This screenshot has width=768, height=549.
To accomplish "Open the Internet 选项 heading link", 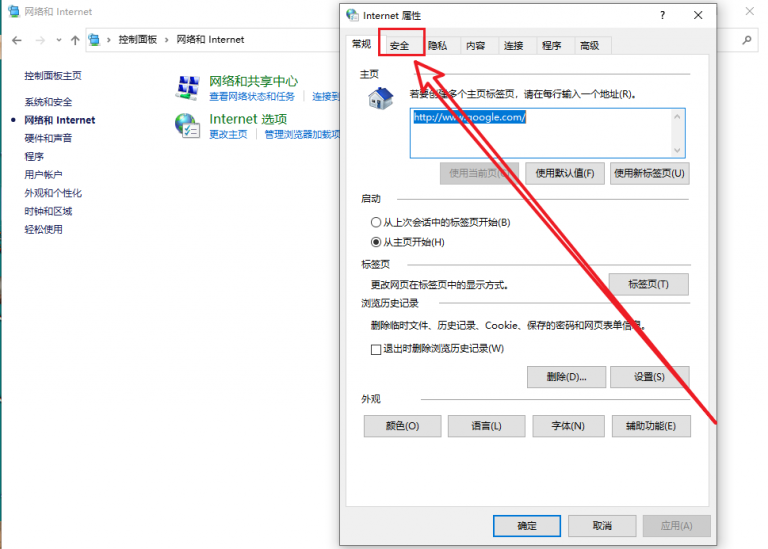I will pos(248,119).
